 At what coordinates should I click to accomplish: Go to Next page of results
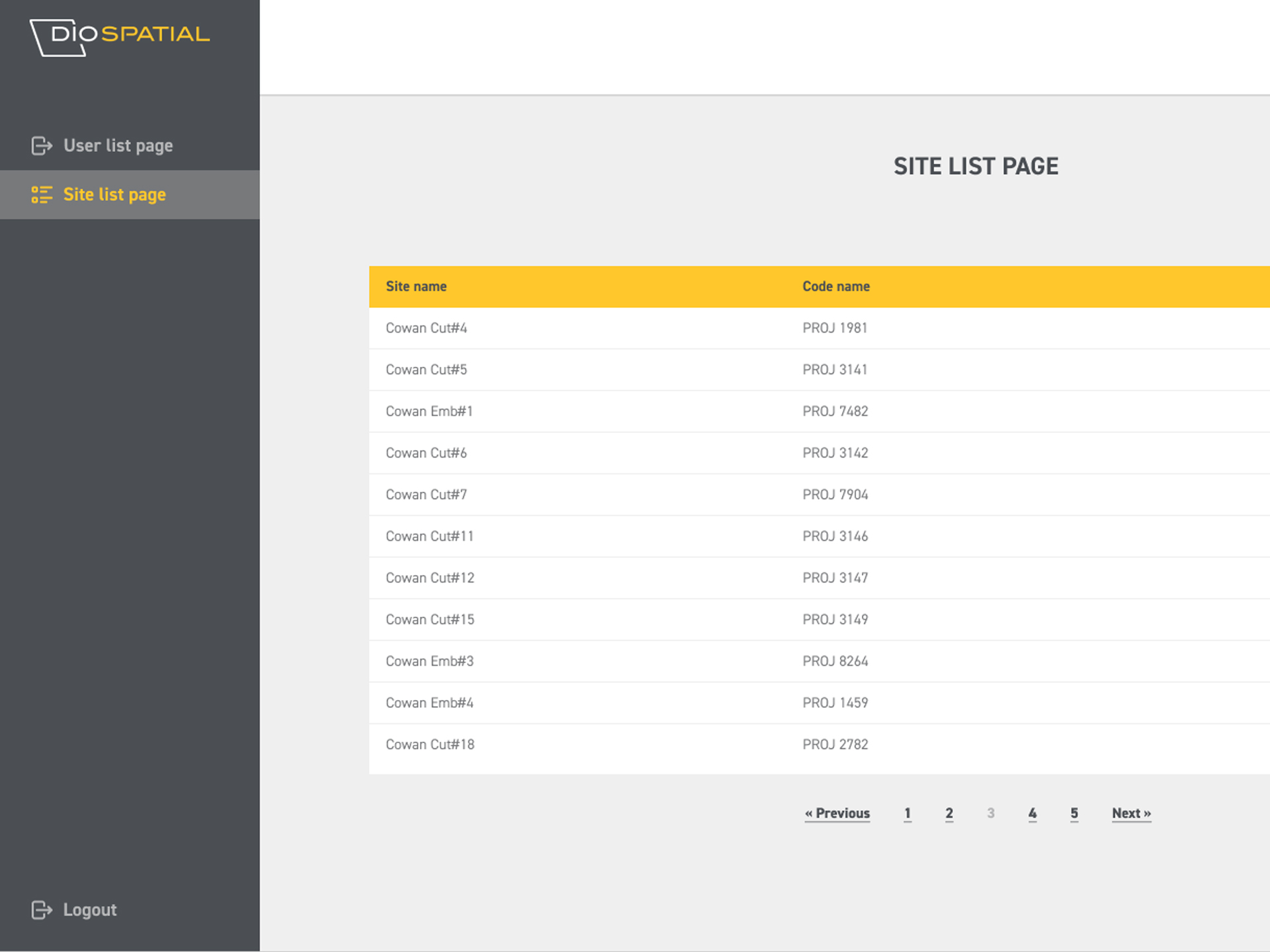[1131, 813]
